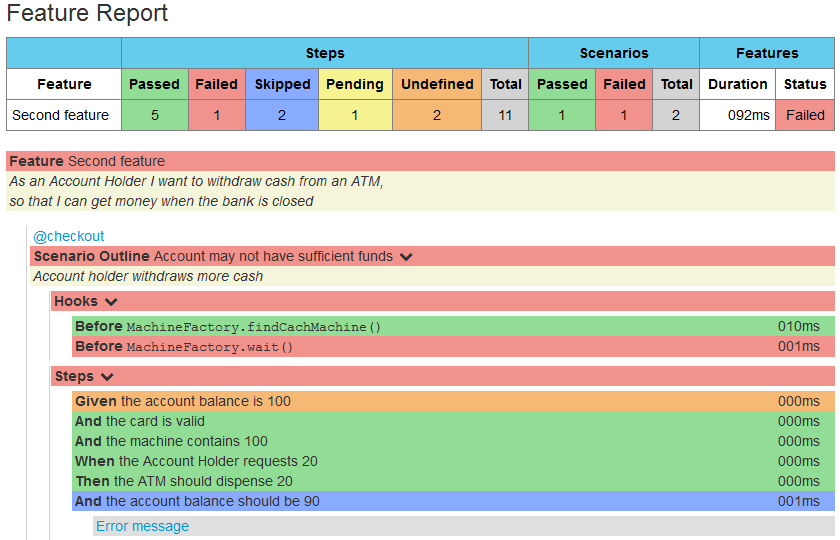Expand the Error message link
The width and height of the screenshot is (840, 540).
[x=142, y=527]
